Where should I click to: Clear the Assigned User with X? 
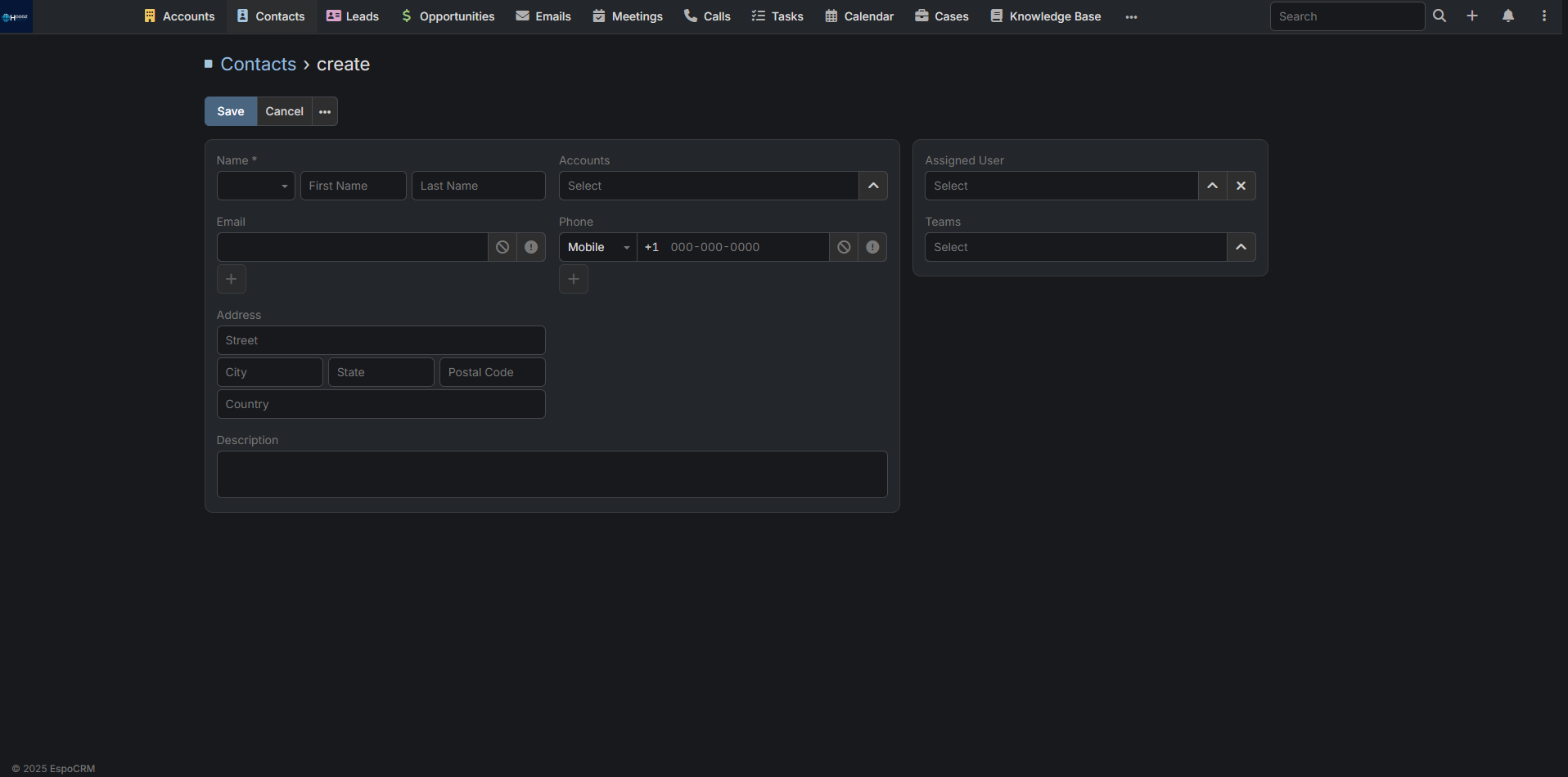pos(1241,186)
